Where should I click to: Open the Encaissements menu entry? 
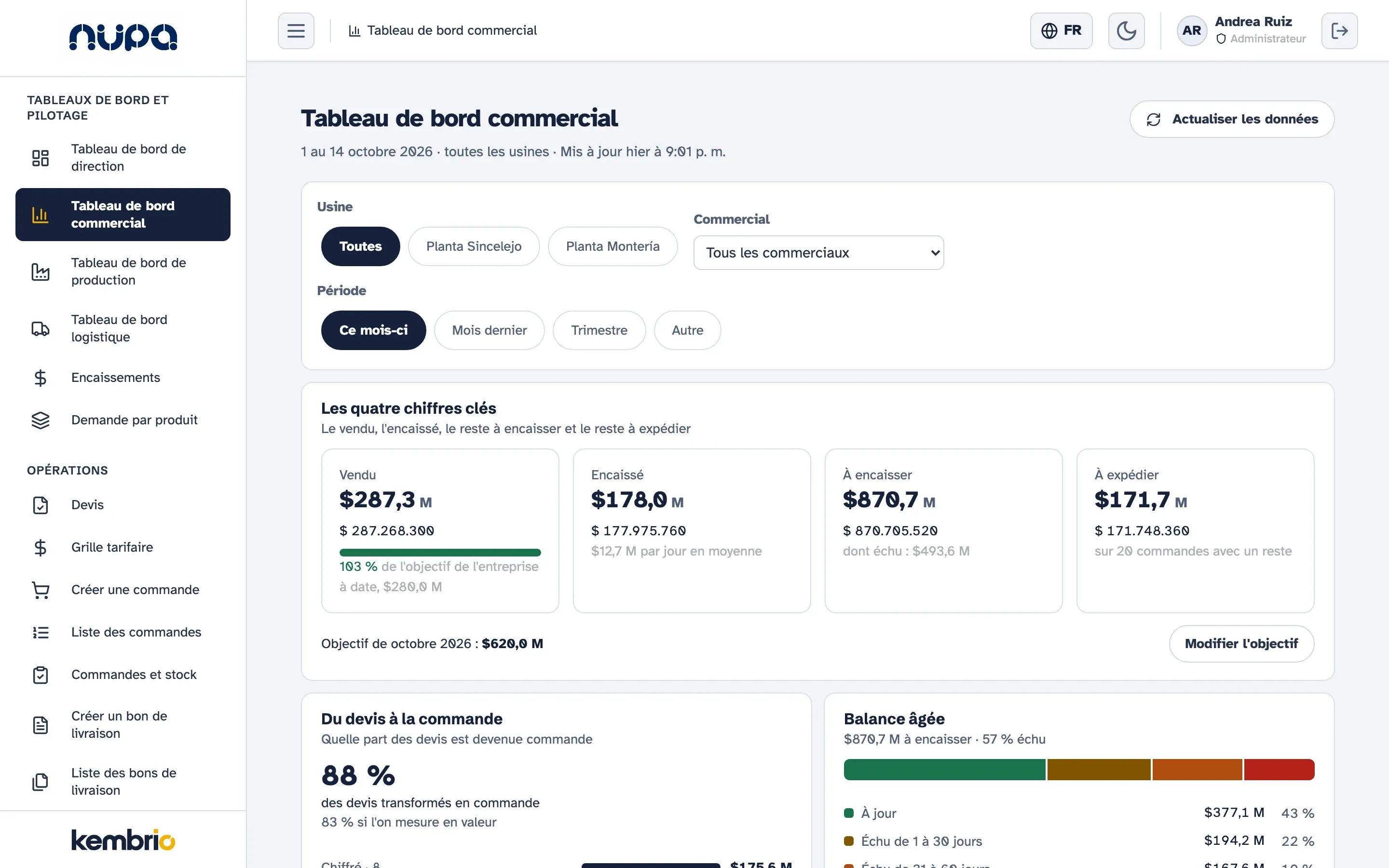(123, 378)
